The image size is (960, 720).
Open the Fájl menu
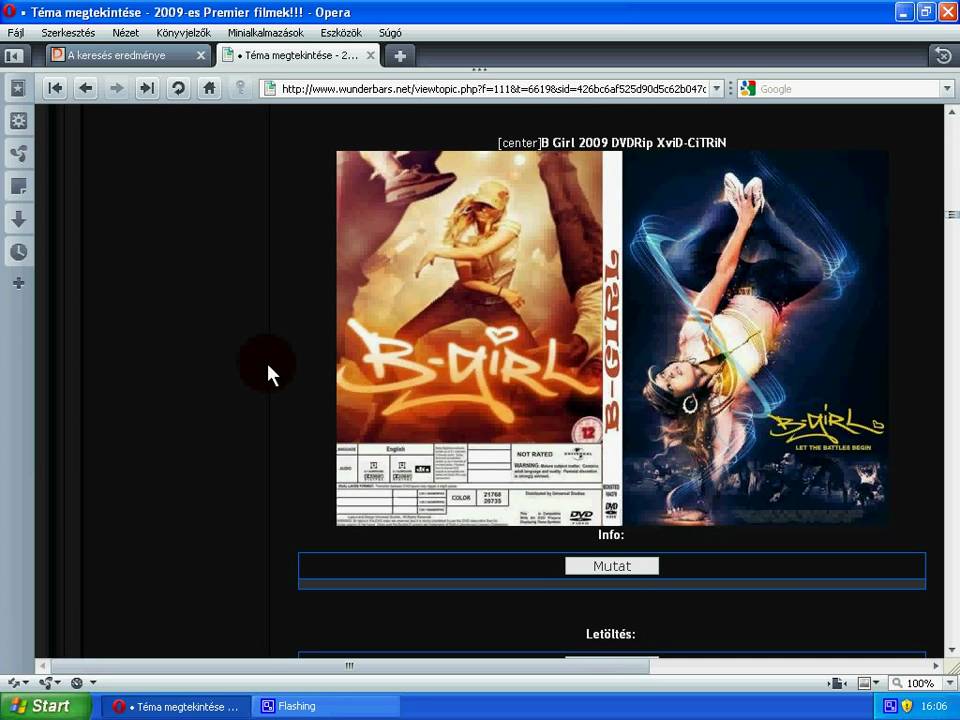pyautogui.click(x=15, y=33)
